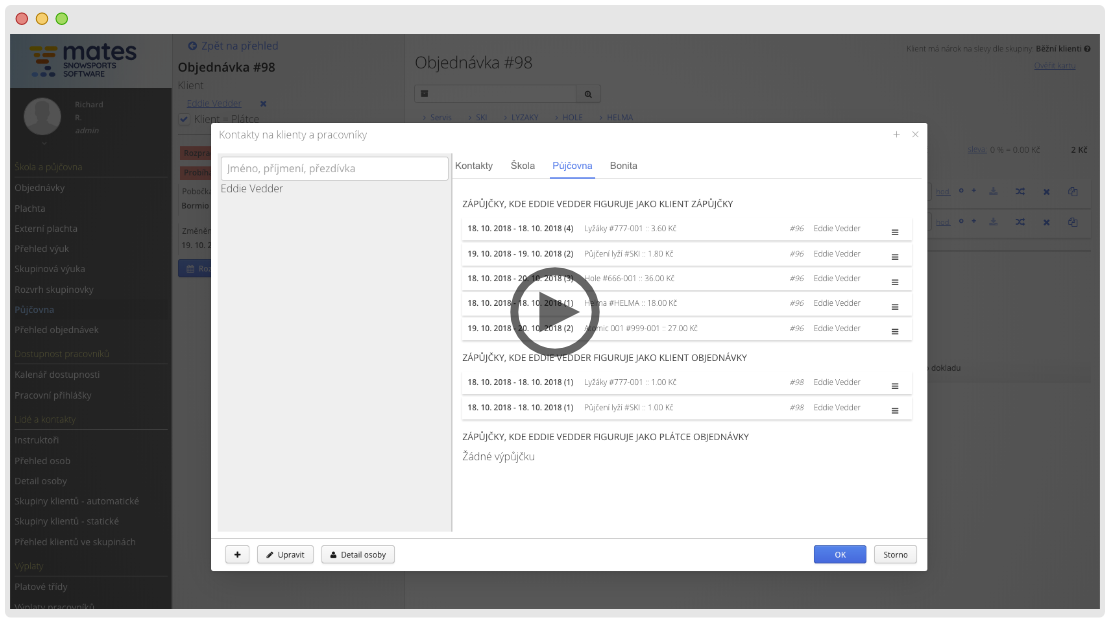
Task: Open row menu for #HELMA 18.00 Kč loan
Action: [x=895, y=307]
